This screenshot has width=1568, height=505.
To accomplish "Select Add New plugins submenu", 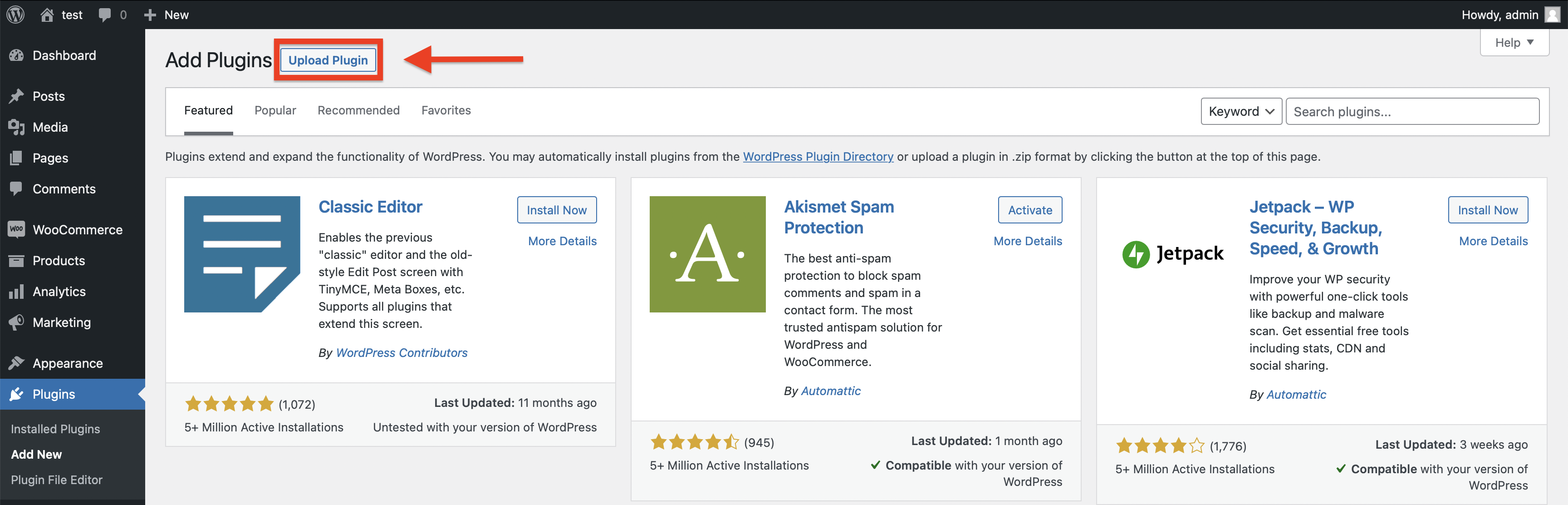I will (36, 455).
